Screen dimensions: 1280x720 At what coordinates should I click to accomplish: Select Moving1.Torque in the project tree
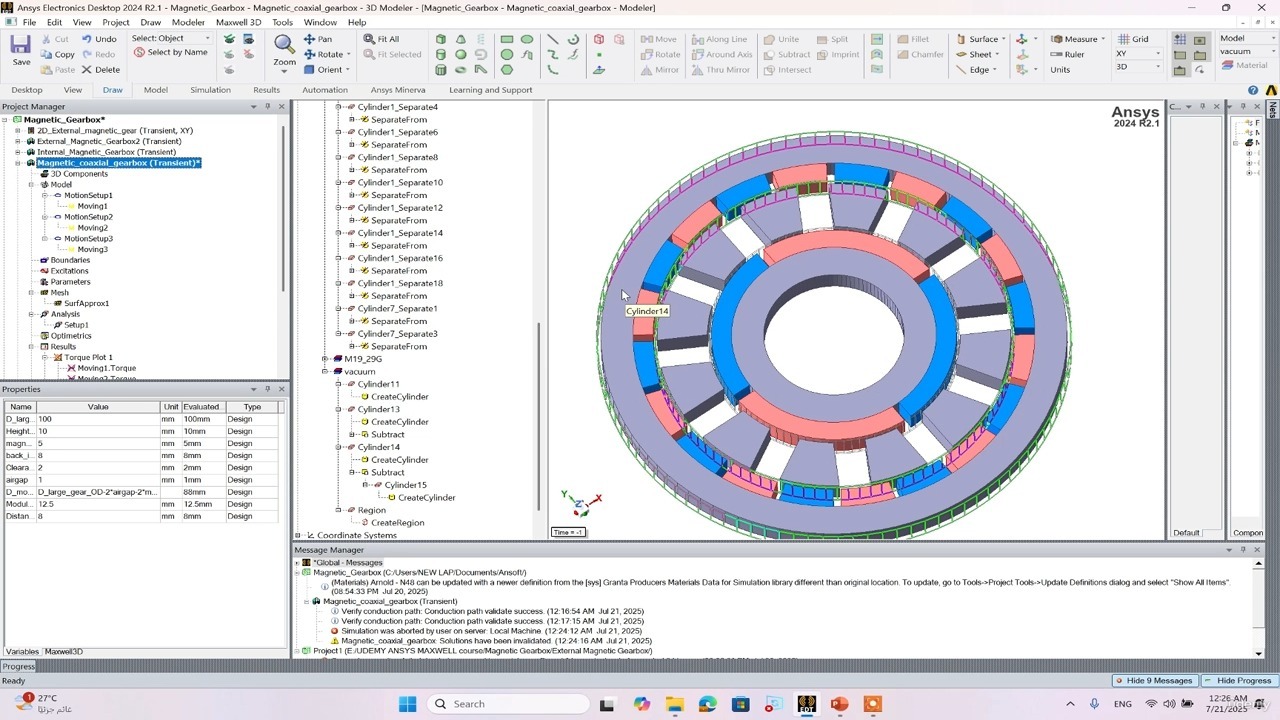(x=106, y=368)
